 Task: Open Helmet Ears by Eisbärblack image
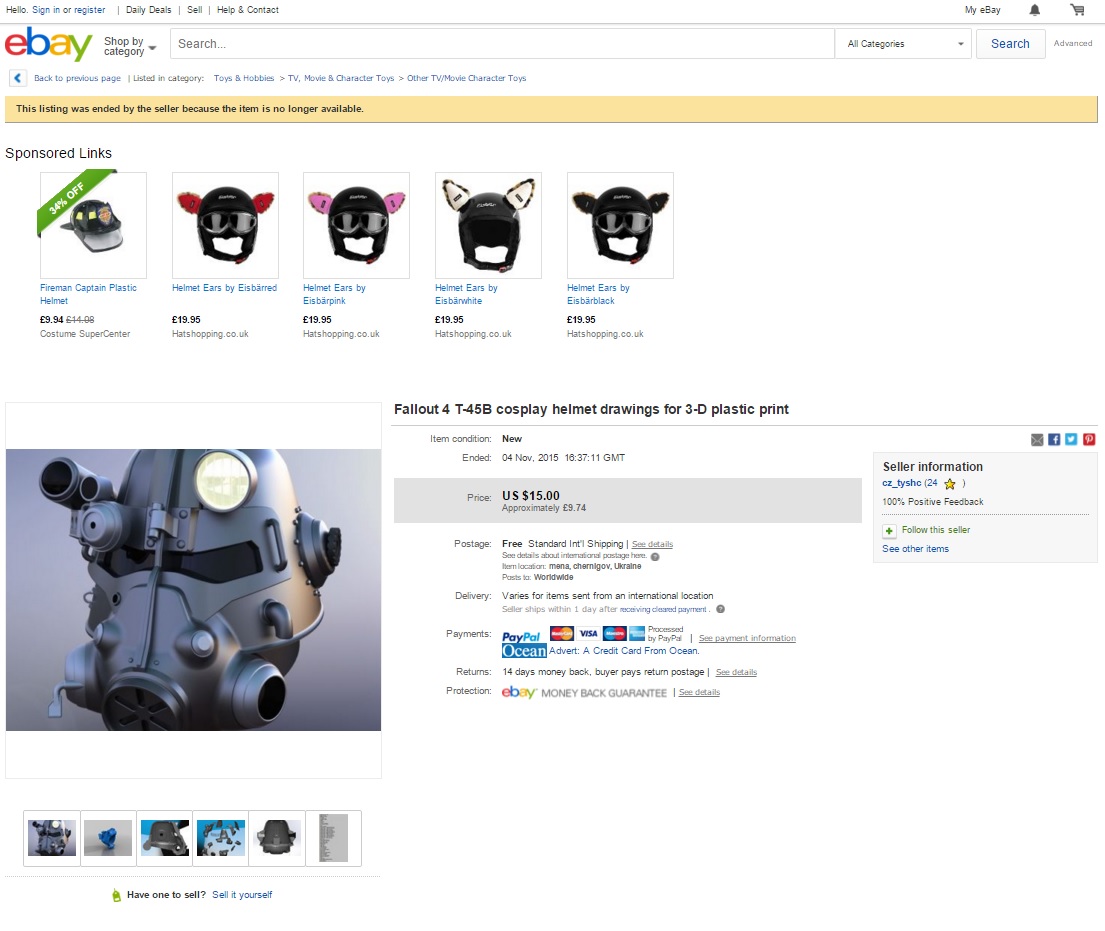[x=620, y=226]
